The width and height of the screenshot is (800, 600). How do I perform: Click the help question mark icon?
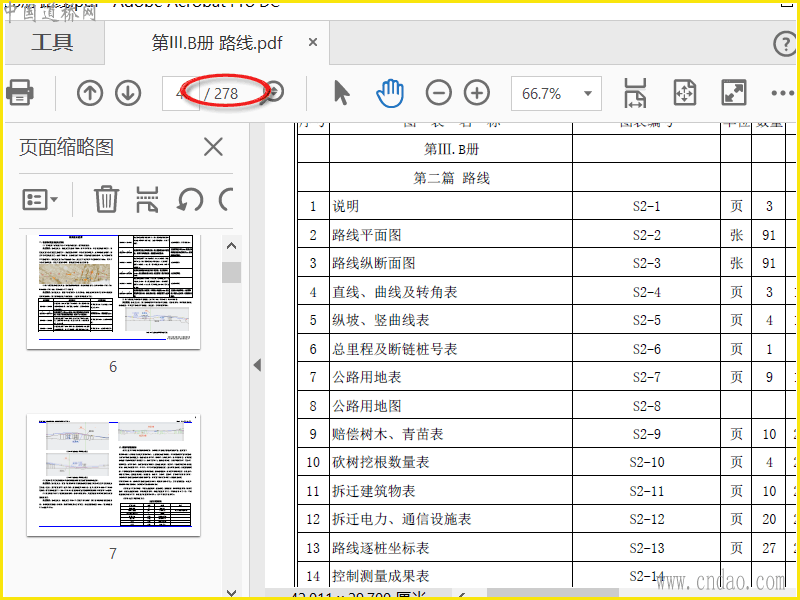(785, 44)
